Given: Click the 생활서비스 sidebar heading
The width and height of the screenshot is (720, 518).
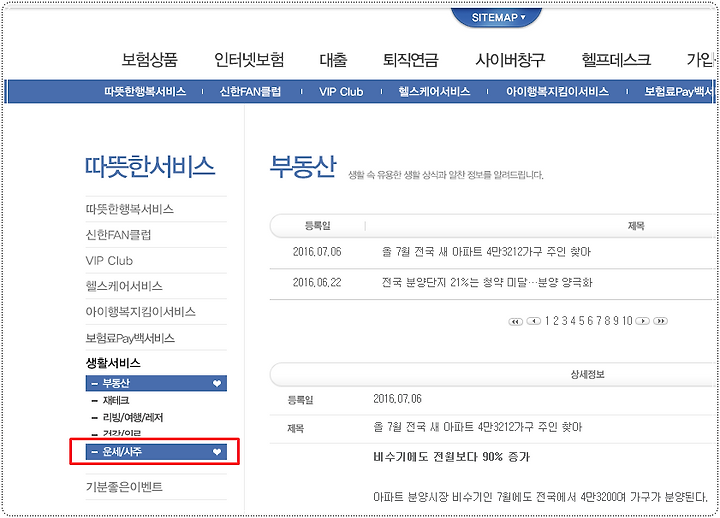Looking at the screenshot, I should (x=113, y=363).
